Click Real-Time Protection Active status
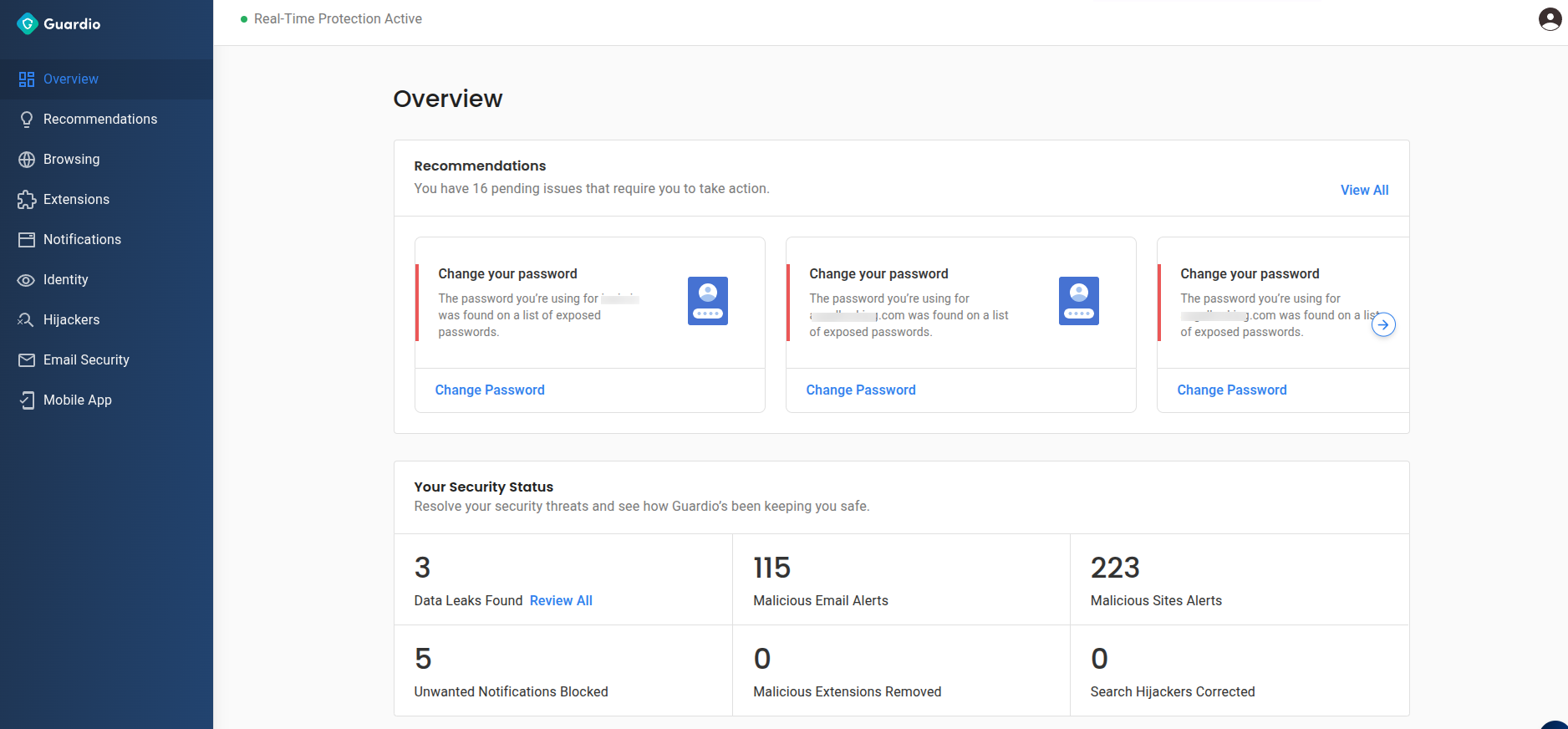The image size is (1568, 729). click(x=338, y=19)
